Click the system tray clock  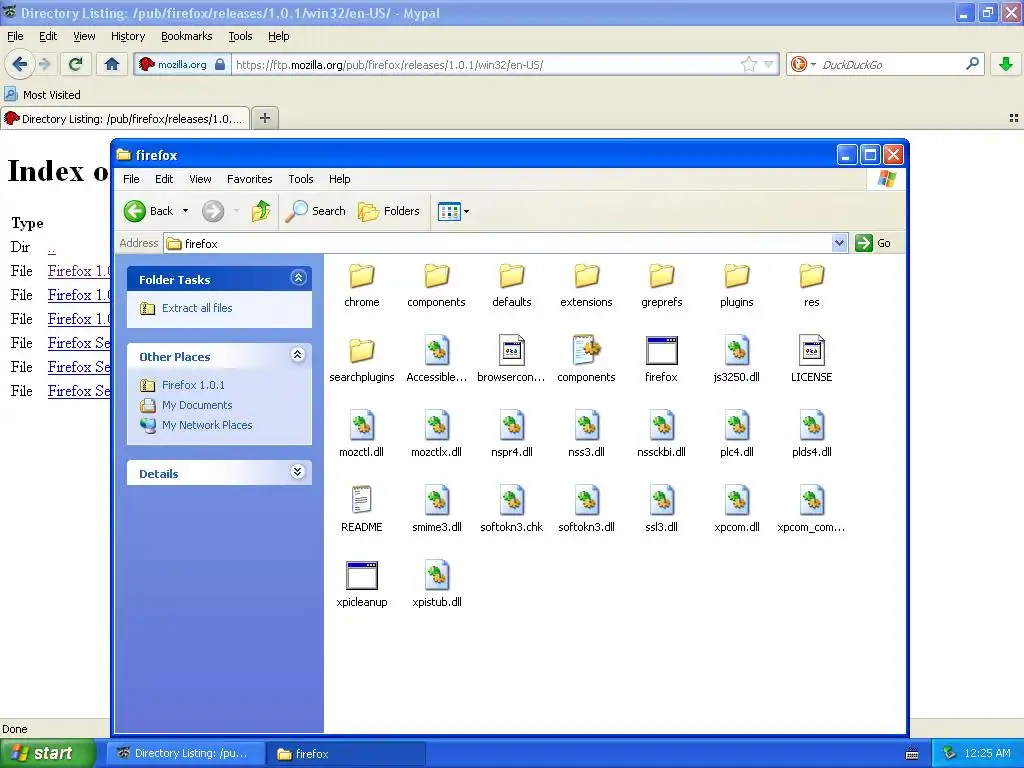[x=987, y=753]
